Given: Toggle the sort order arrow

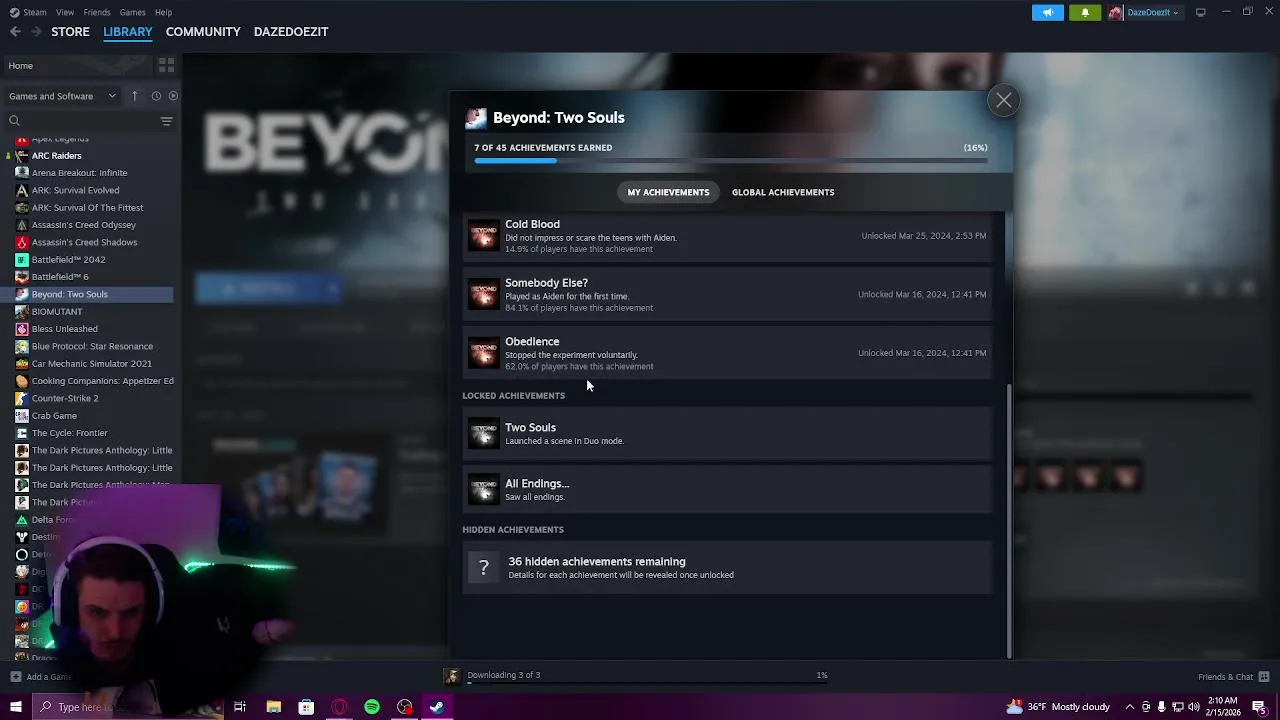Looking at the screenshot, I should (x=135, y=96).
